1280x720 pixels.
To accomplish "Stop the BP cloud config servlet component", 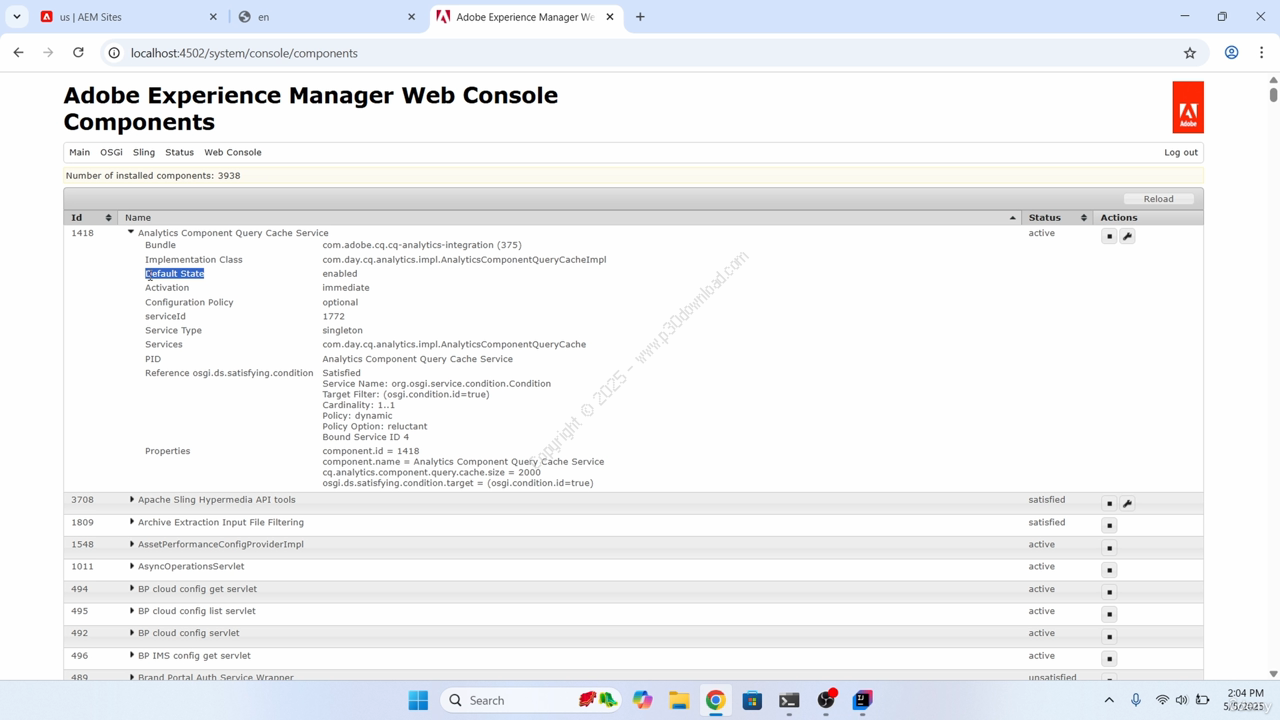I will coord(1109,636).
